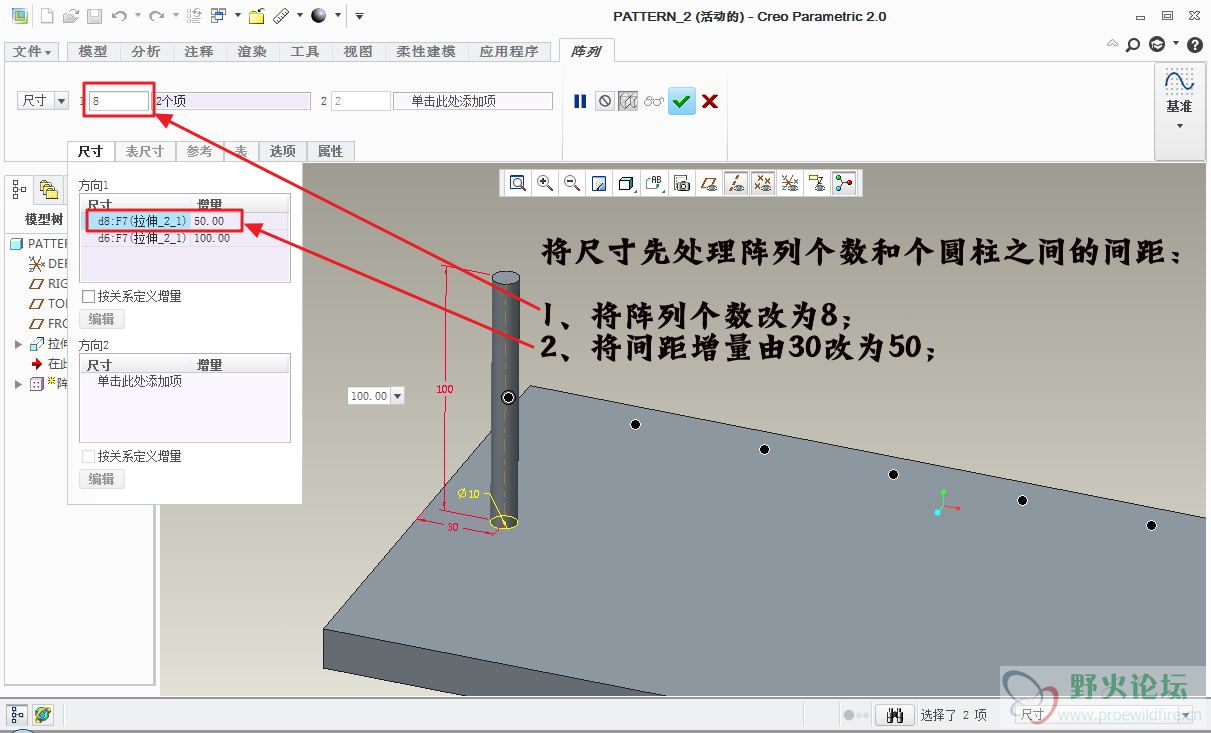Expand the 基准 datum group
The height and width of the screenshot is (733, 1211).
click(1179, 113)
